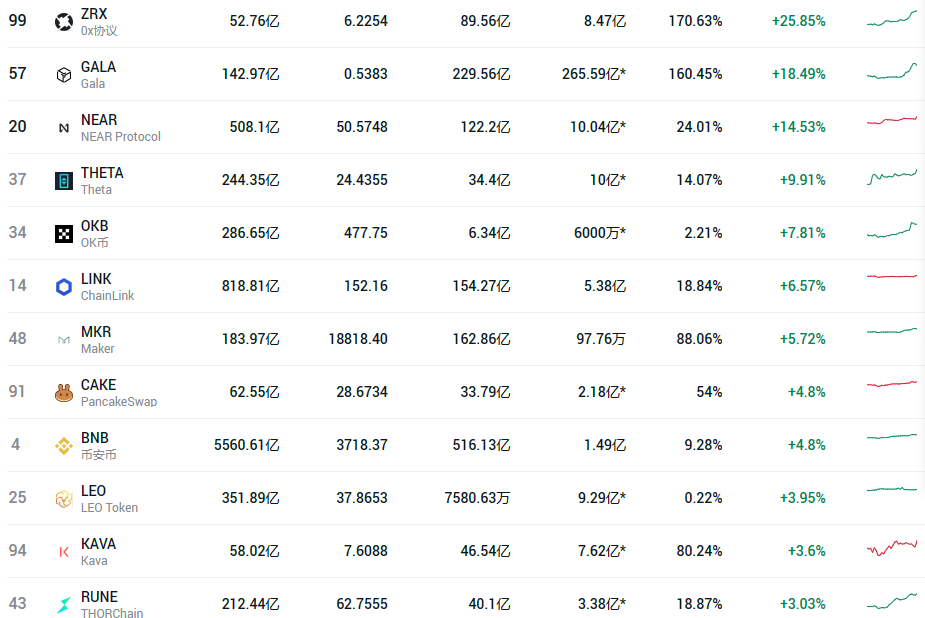The image size is (925, 618).
Task: Click the GALA cube logo icon
Action: coord(64,75)
